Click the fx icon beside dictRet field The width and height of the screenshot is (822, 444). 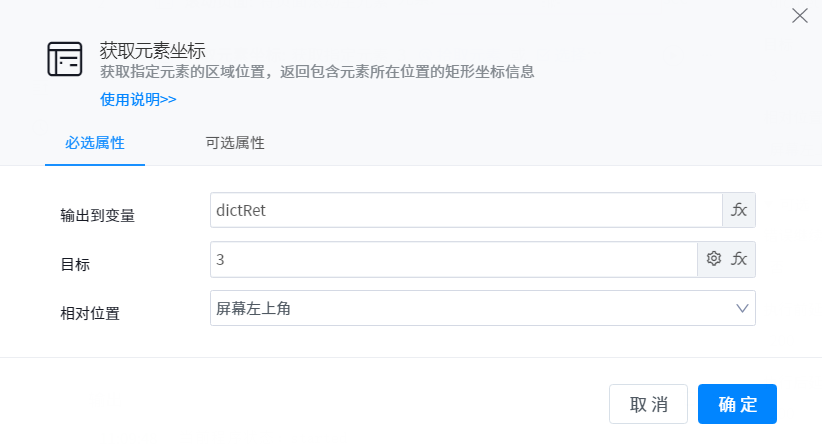click(739, 210)
